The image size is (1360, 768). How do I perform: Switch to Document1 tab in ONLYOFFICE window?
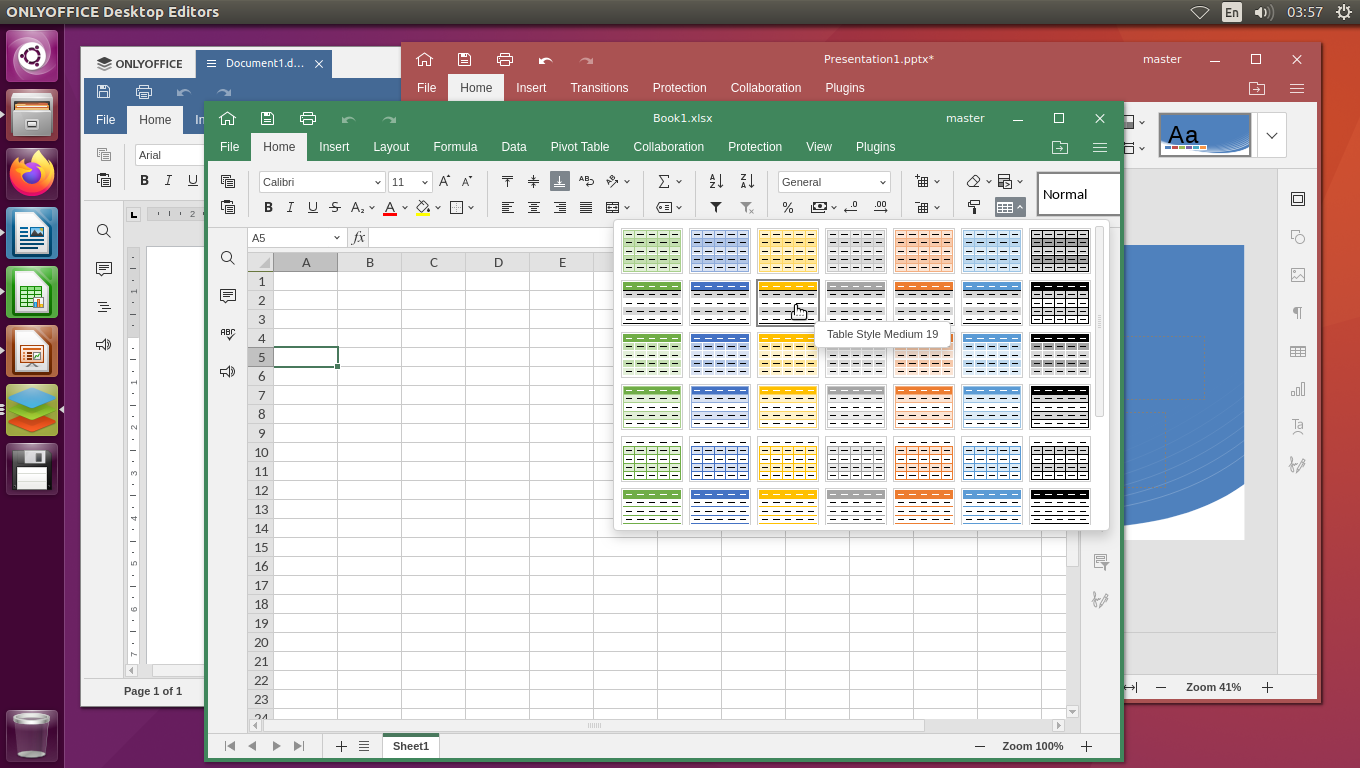[264, 63]
